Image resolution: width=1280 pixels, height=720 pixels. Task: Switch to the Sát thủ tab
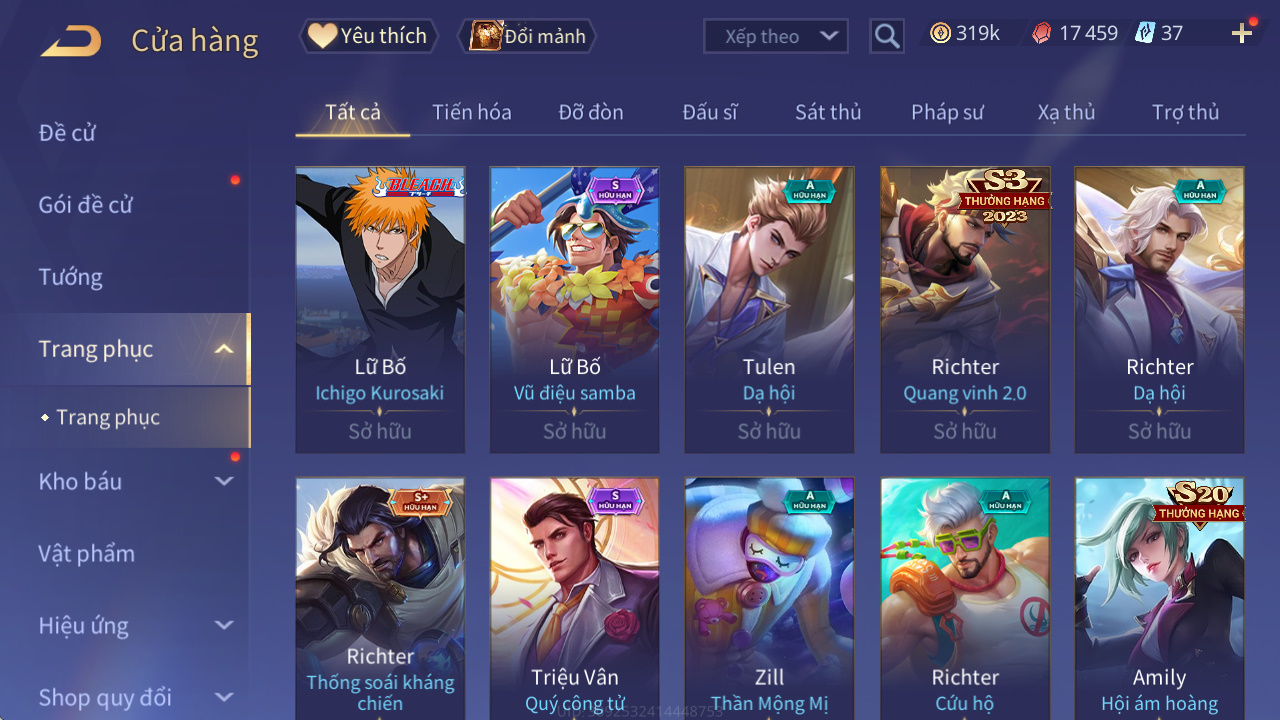[x=828, y=112]
